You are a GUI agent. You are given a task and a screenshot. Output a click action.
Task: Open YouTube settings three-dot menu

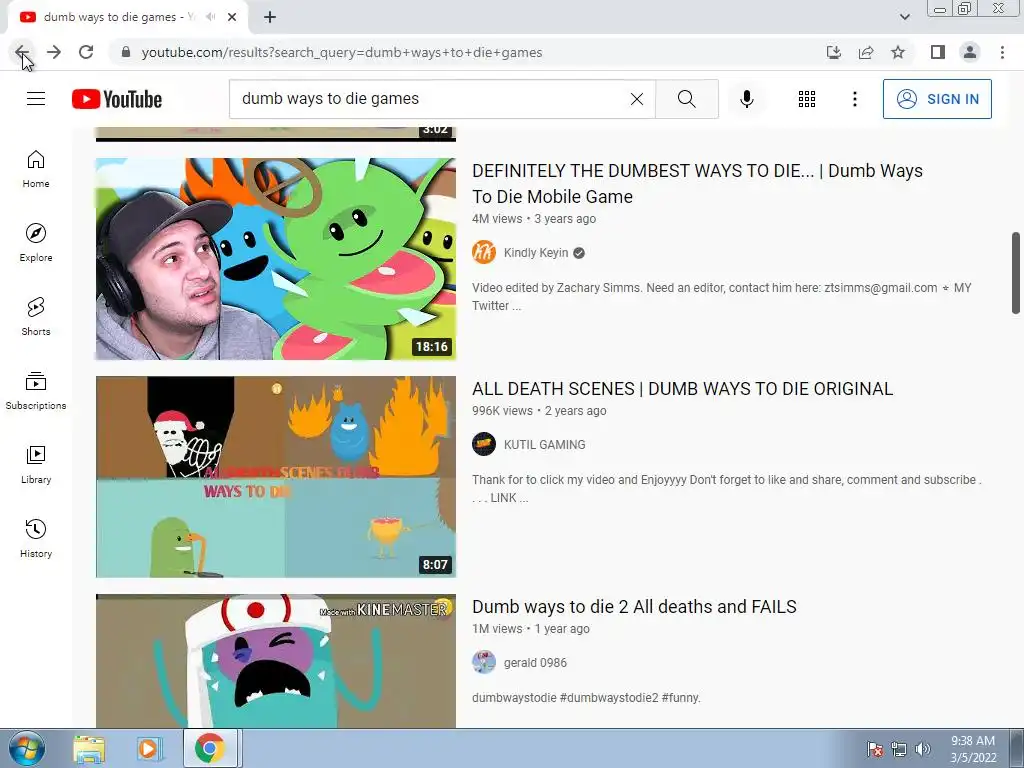tap(854, 99)
